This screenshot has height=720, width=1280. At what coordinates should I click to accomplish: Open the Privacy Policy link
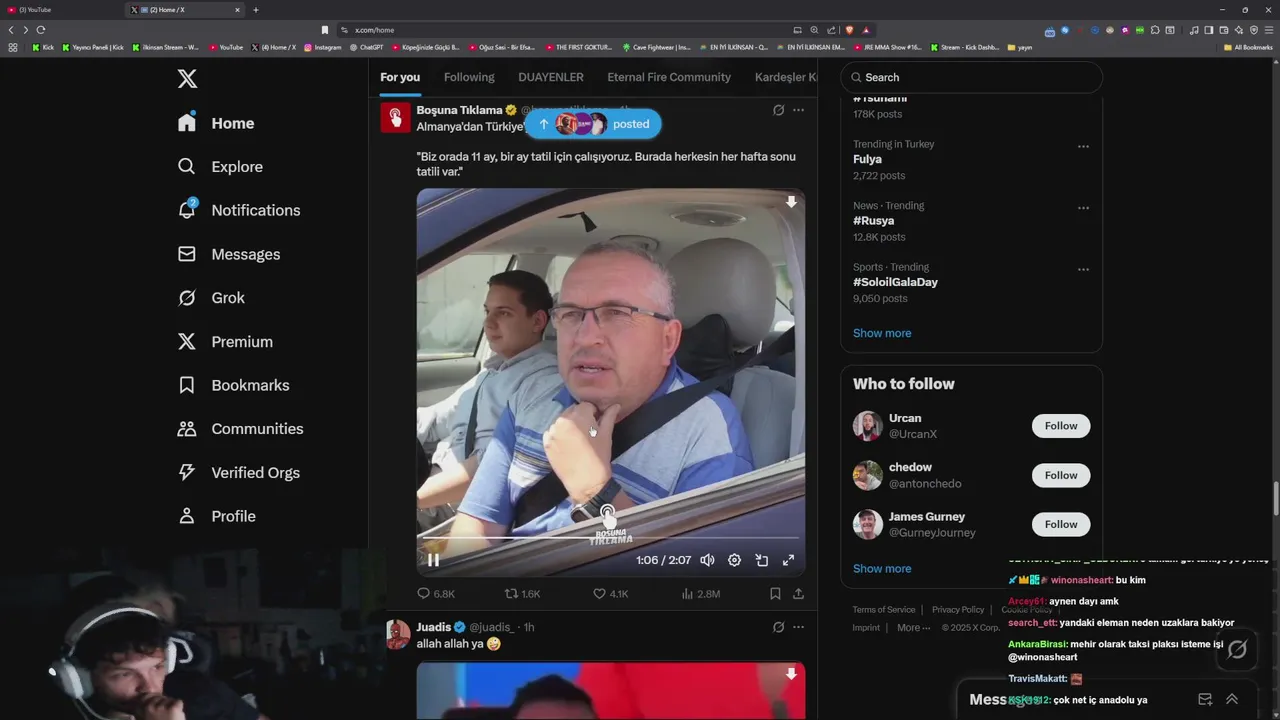click(958, 610)
